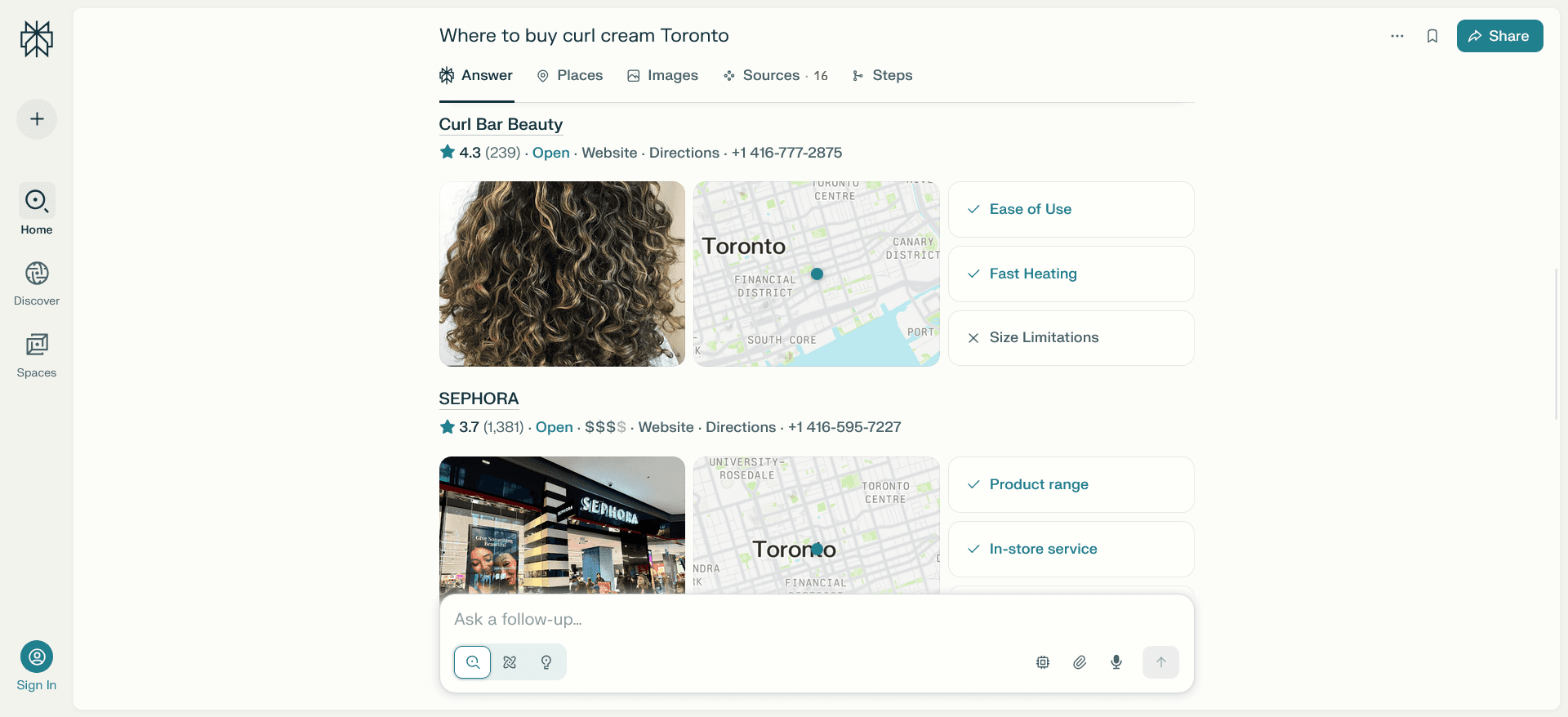Open the three-dots more options menu
The height and width of the screenshot is (717, 1568).
tap(1397, 36)
